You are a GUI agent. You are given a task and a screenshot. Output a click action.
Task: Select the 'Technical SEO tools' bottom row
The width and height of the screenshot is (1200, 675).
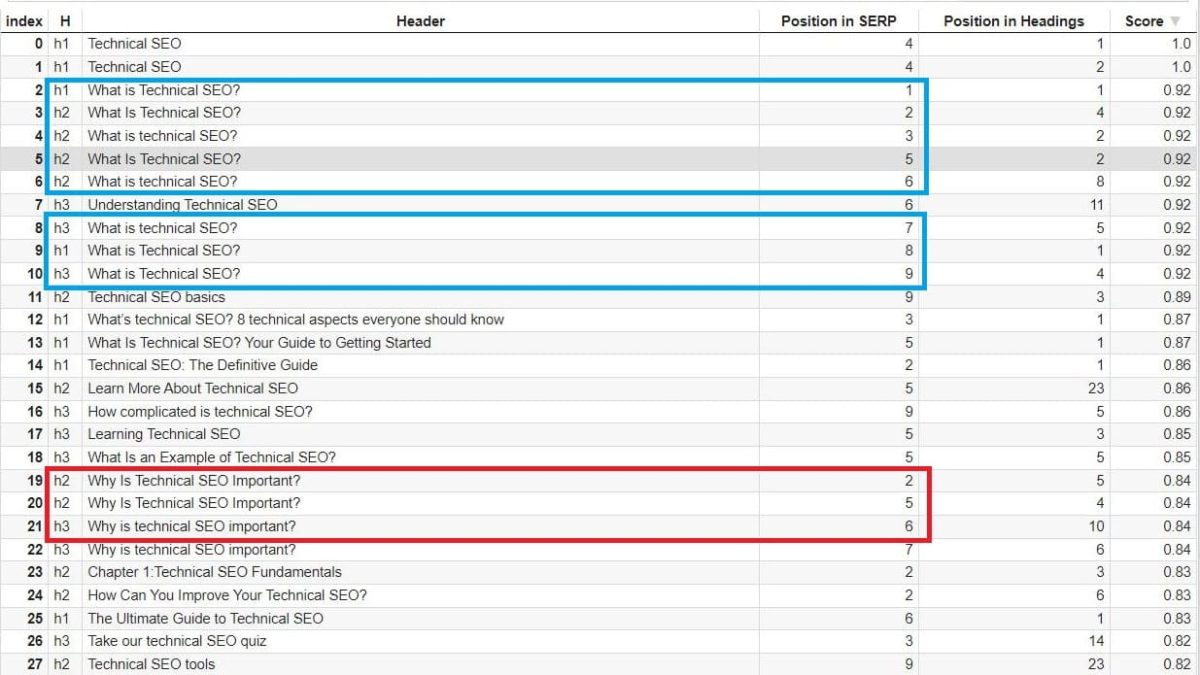pos(150,664)
